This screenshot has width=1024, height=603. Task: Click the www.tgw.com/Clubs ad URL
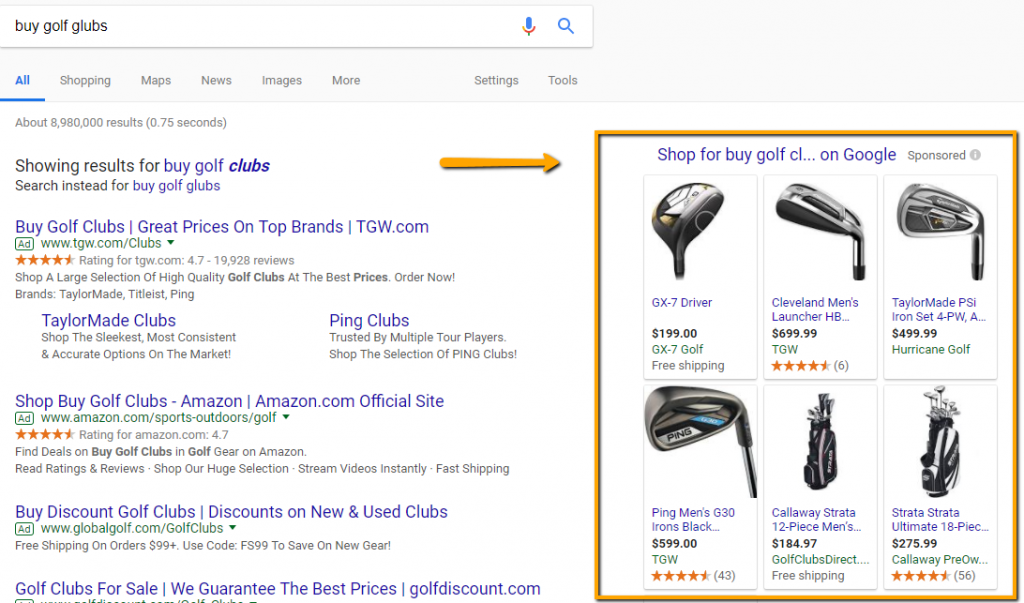[x=101, y=243]
